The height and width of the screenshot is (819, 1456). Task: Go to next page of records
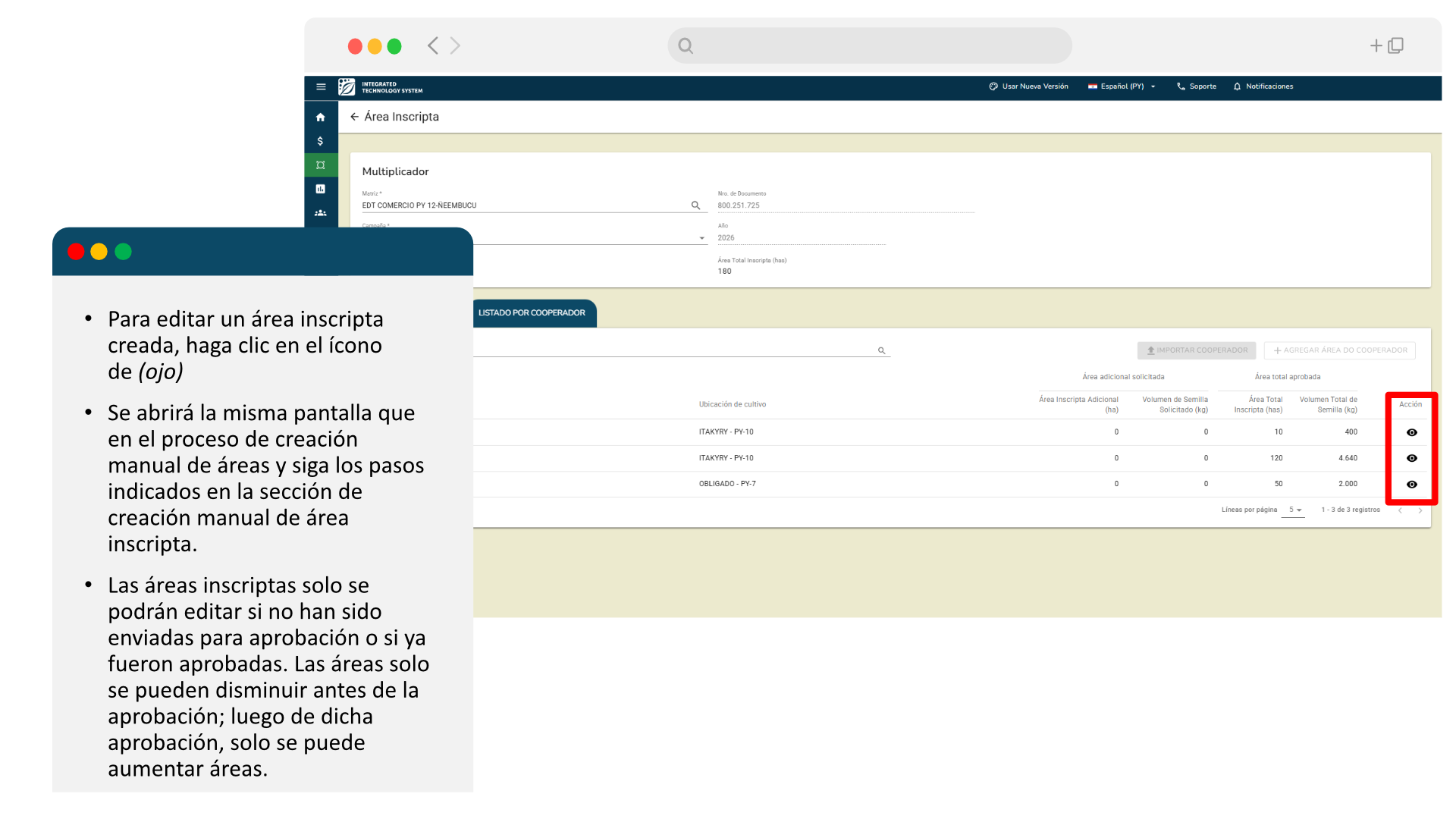click(x=1420, y=510)
